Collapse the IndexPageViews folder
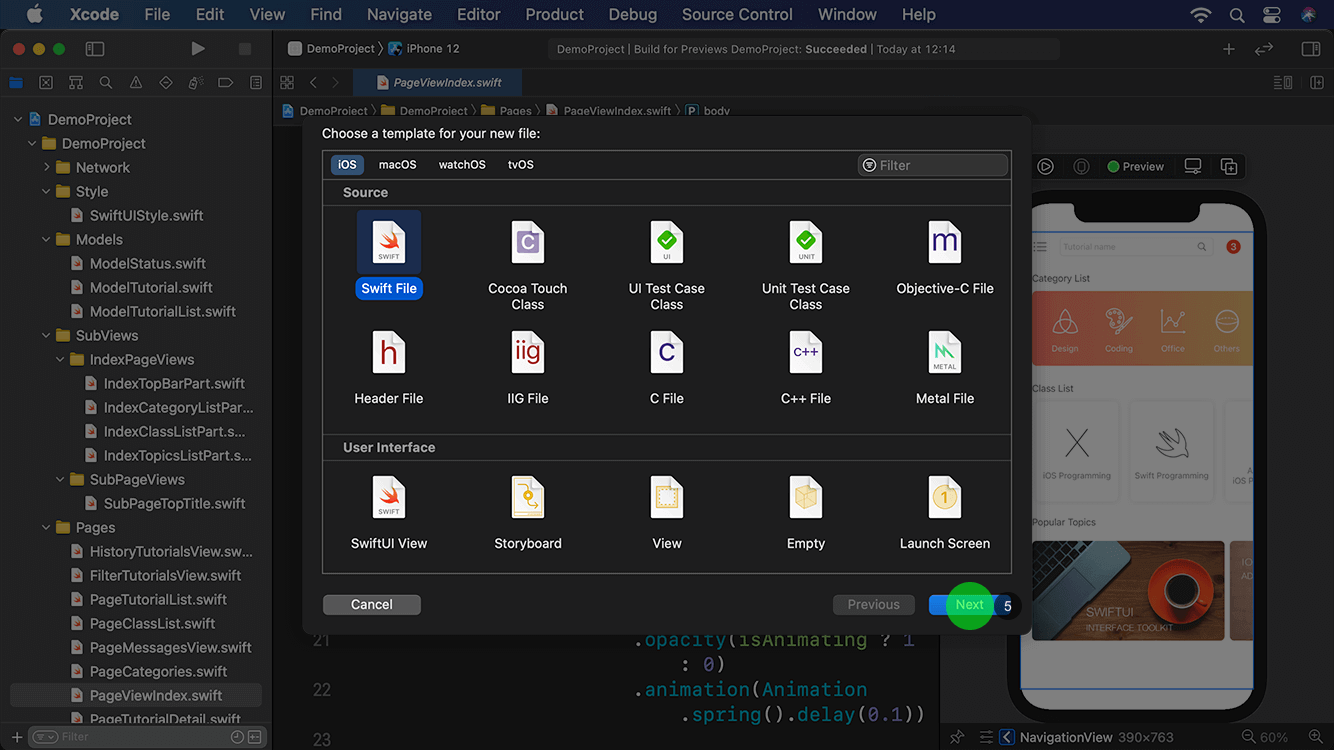 (60, 359)
